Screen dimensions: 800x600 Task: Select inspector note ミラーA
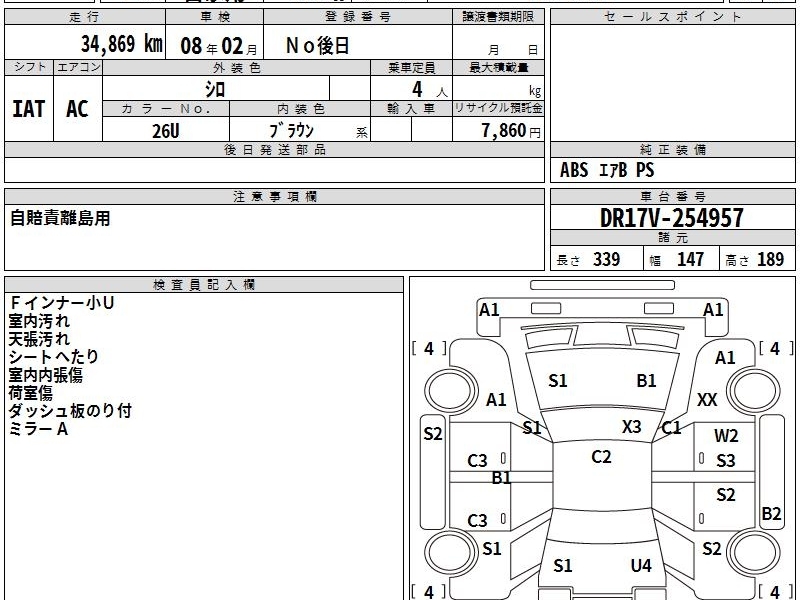[38, 429]
